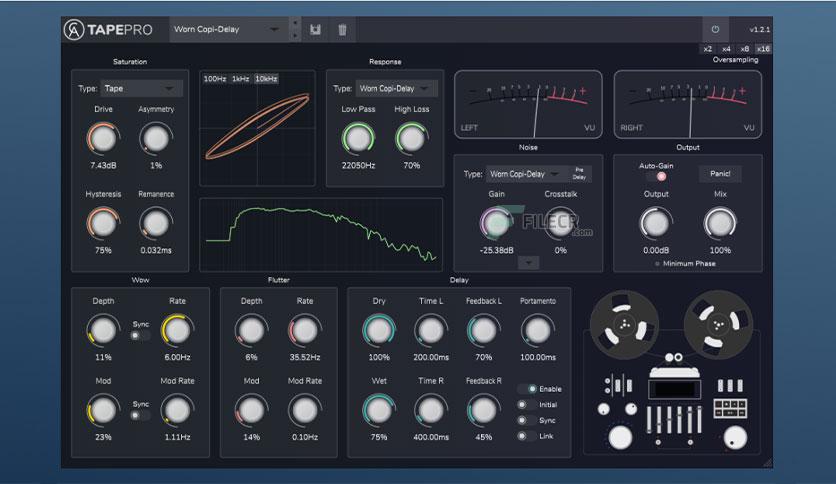Select x16 oversampling
This screenshot has width=836, height=484.
coord(763,49)
